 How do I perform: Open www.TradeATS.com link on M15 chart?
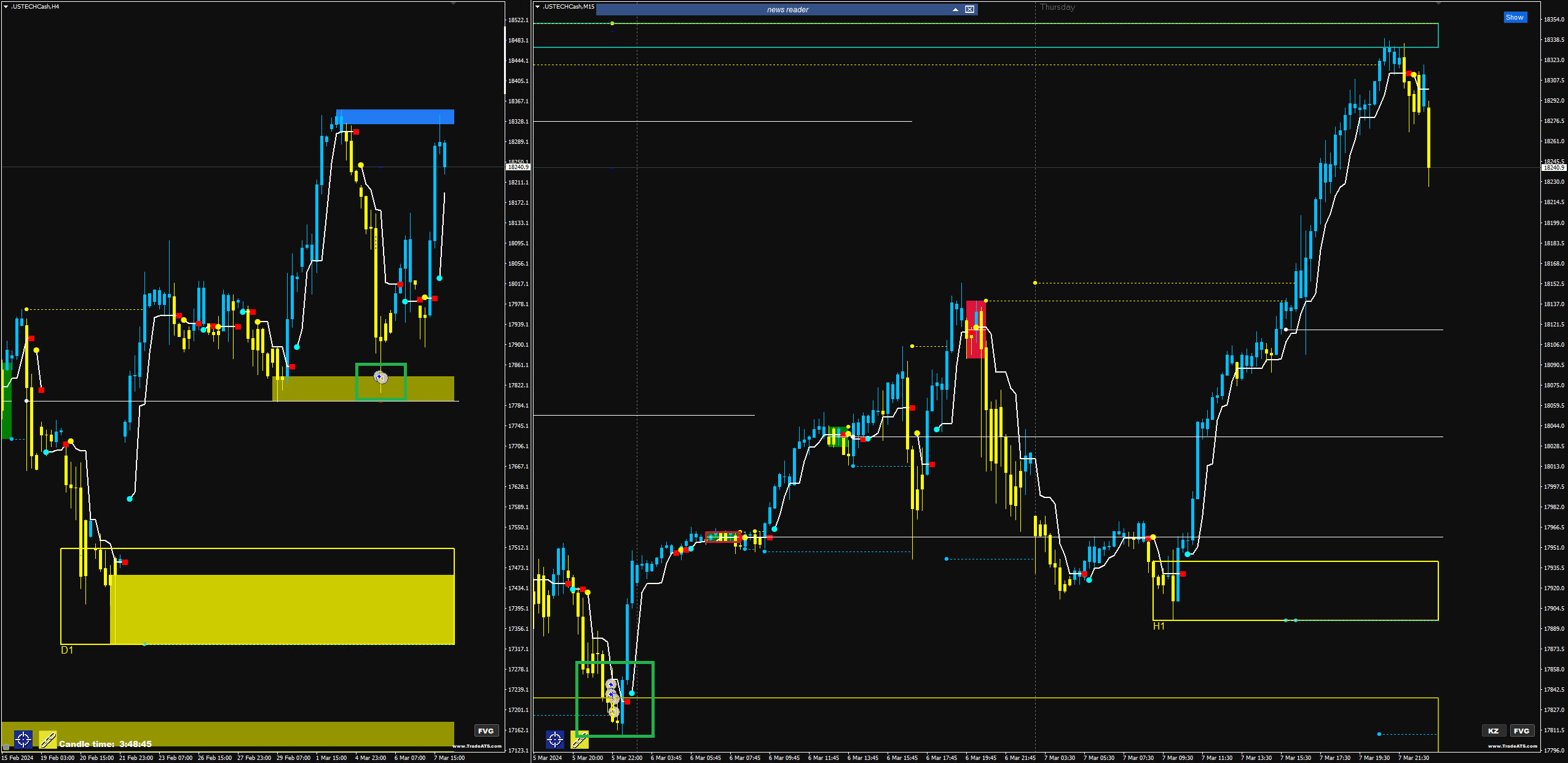coord(1512,746)
